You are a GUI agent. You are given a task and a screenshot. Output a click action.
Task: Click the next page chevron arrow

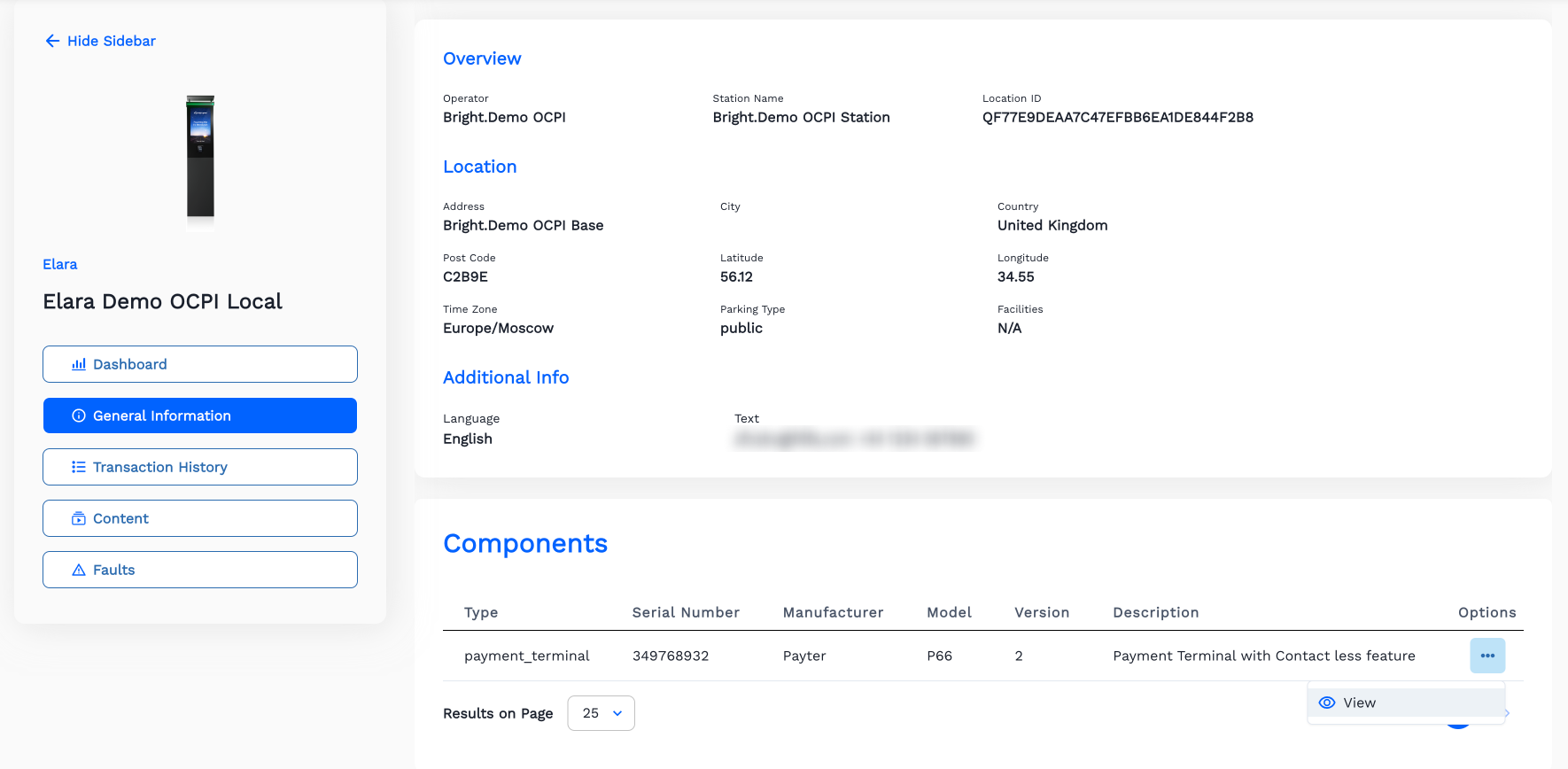[x=1507, y=713]
